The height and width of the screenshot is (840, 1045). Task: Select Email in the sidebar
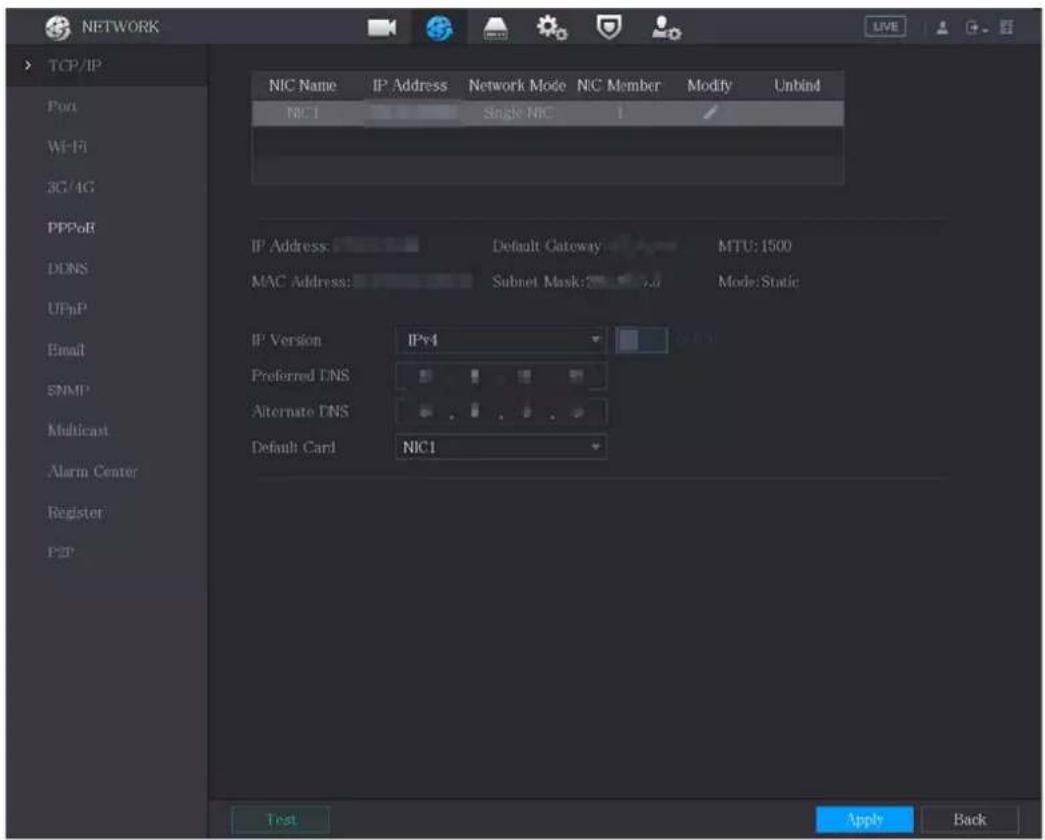pyautogui.click(x=66, y=350)
